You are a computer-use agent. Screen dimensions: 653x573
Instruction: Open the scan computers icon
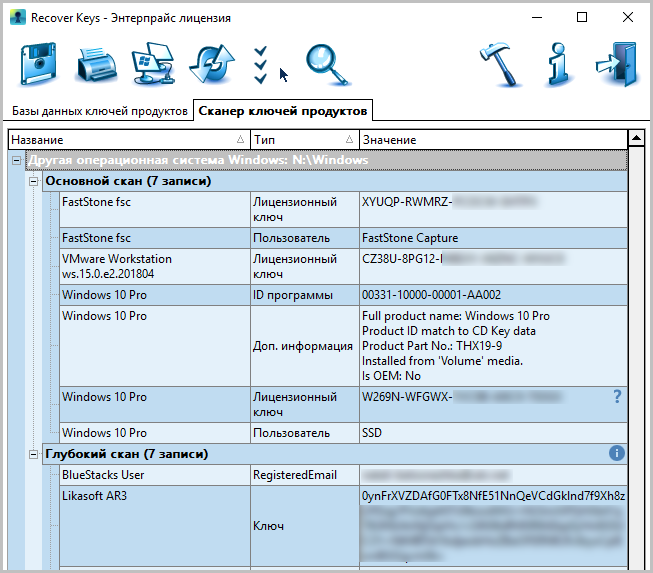coord(153,64)
